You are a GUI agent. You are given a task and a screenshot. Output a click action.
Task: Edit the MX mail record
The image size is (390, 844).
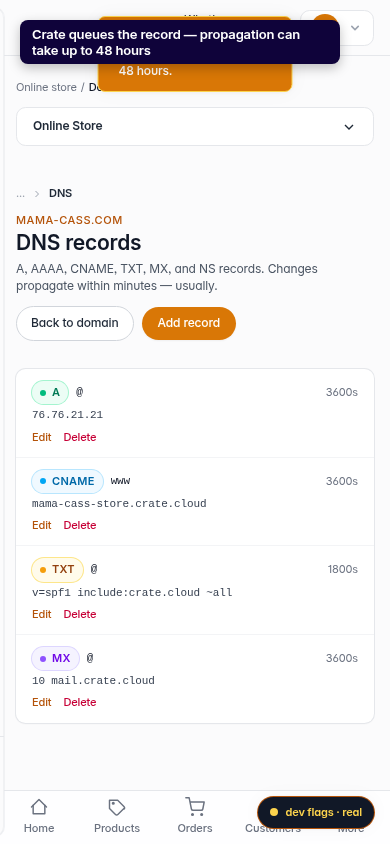coord(42,702)
